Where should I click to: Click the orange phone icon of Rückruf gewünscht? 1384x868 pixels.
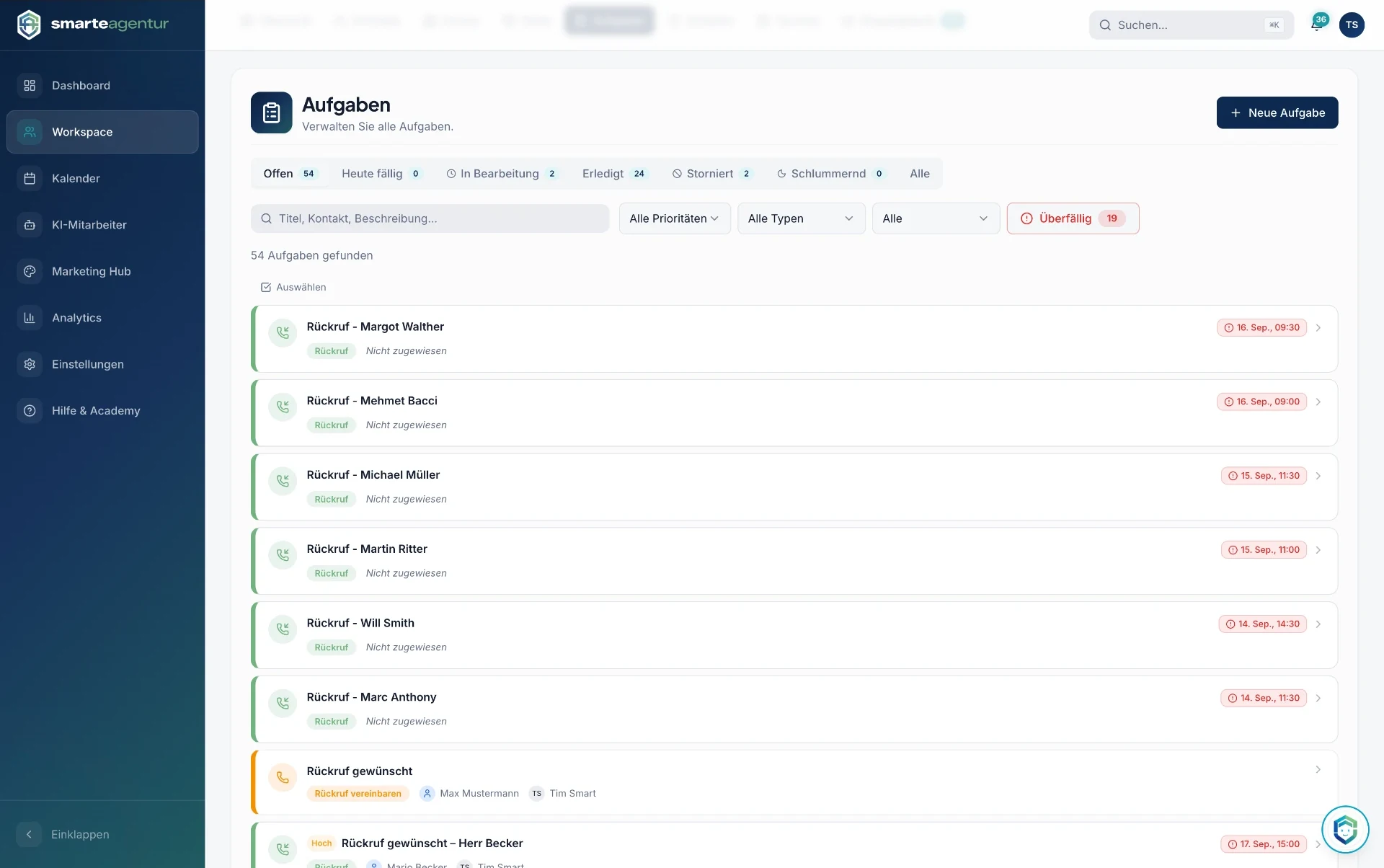point(283,778)
